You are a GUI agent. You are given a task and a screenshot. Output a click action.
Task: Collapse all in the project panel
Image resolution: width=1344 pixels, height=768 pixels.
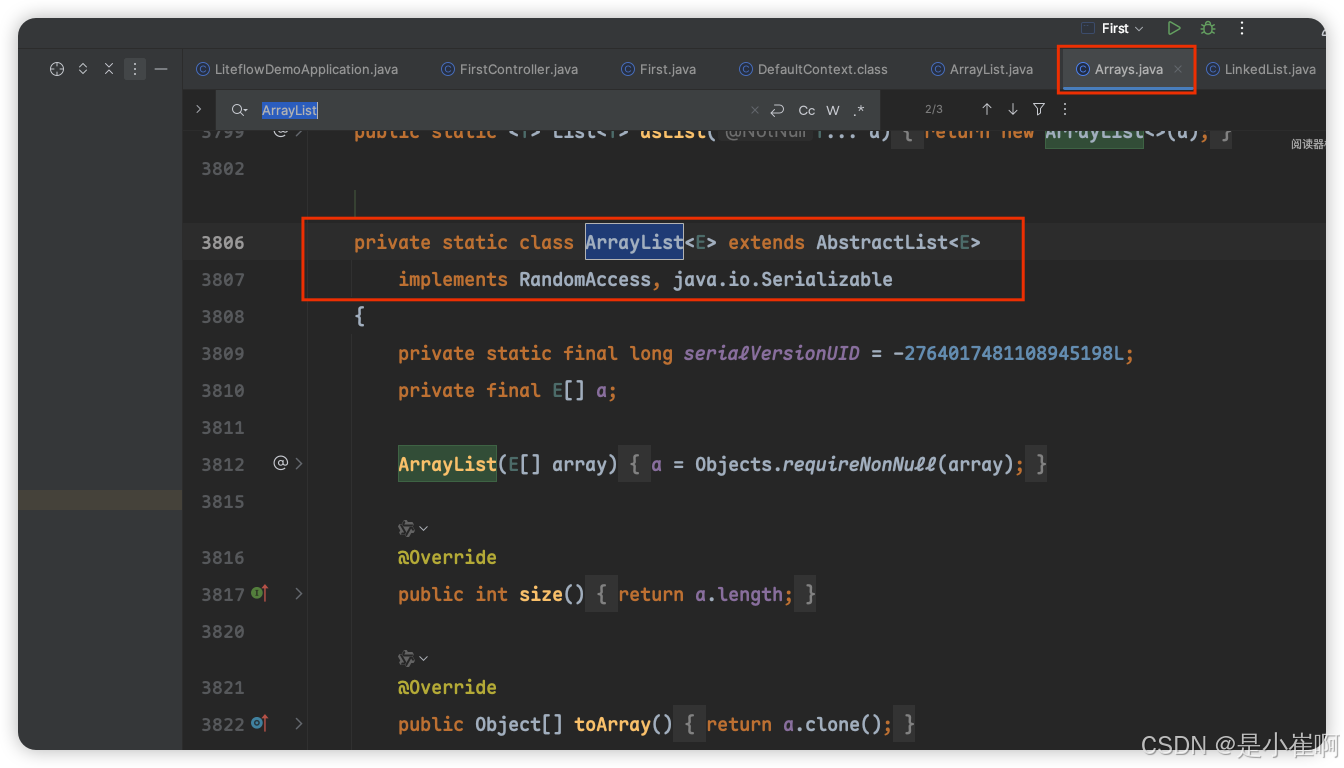[109, 69]
